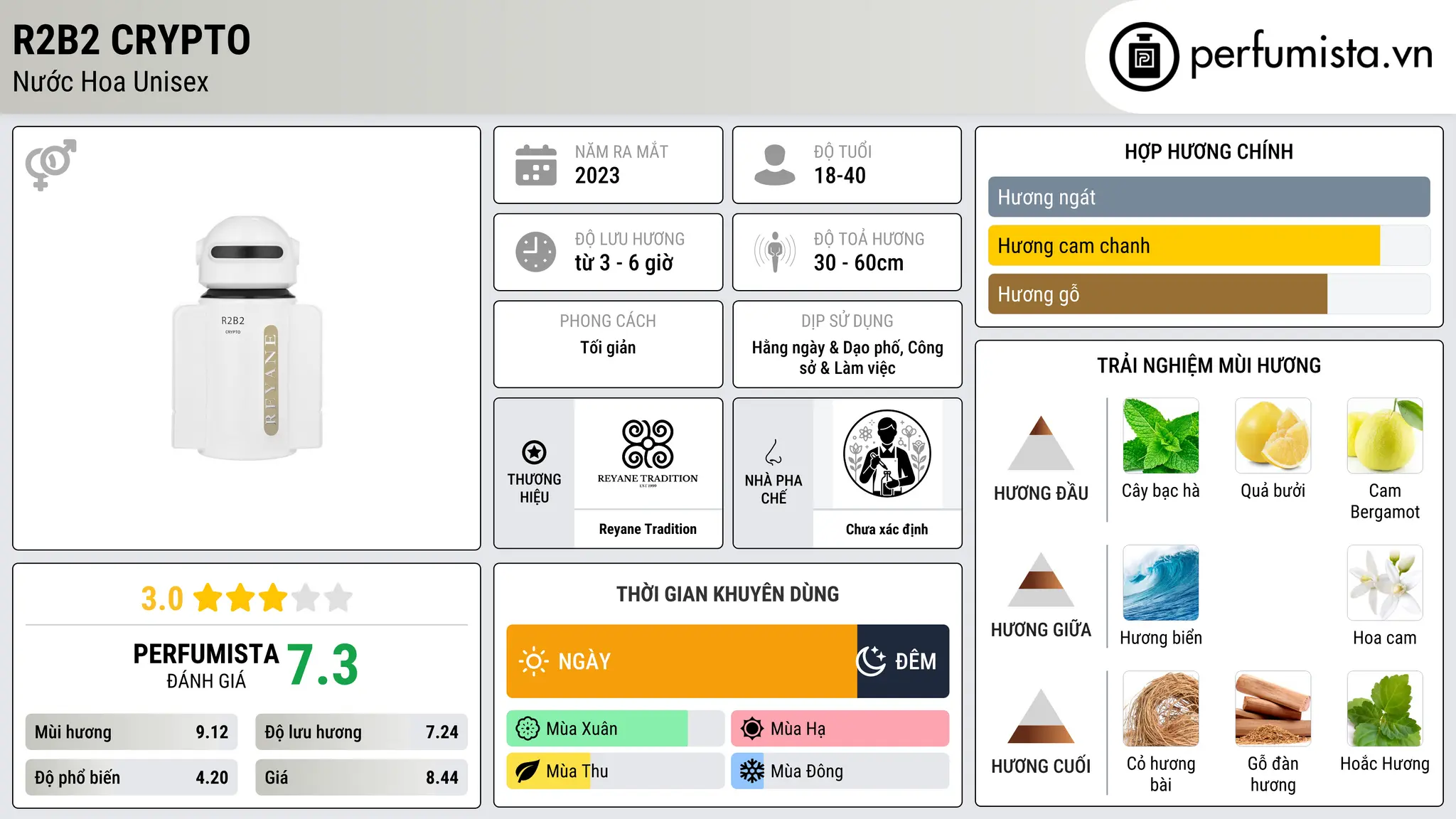
Task: Click the sun icon for Mùa Hạ
Action: [x=752, y=729]
